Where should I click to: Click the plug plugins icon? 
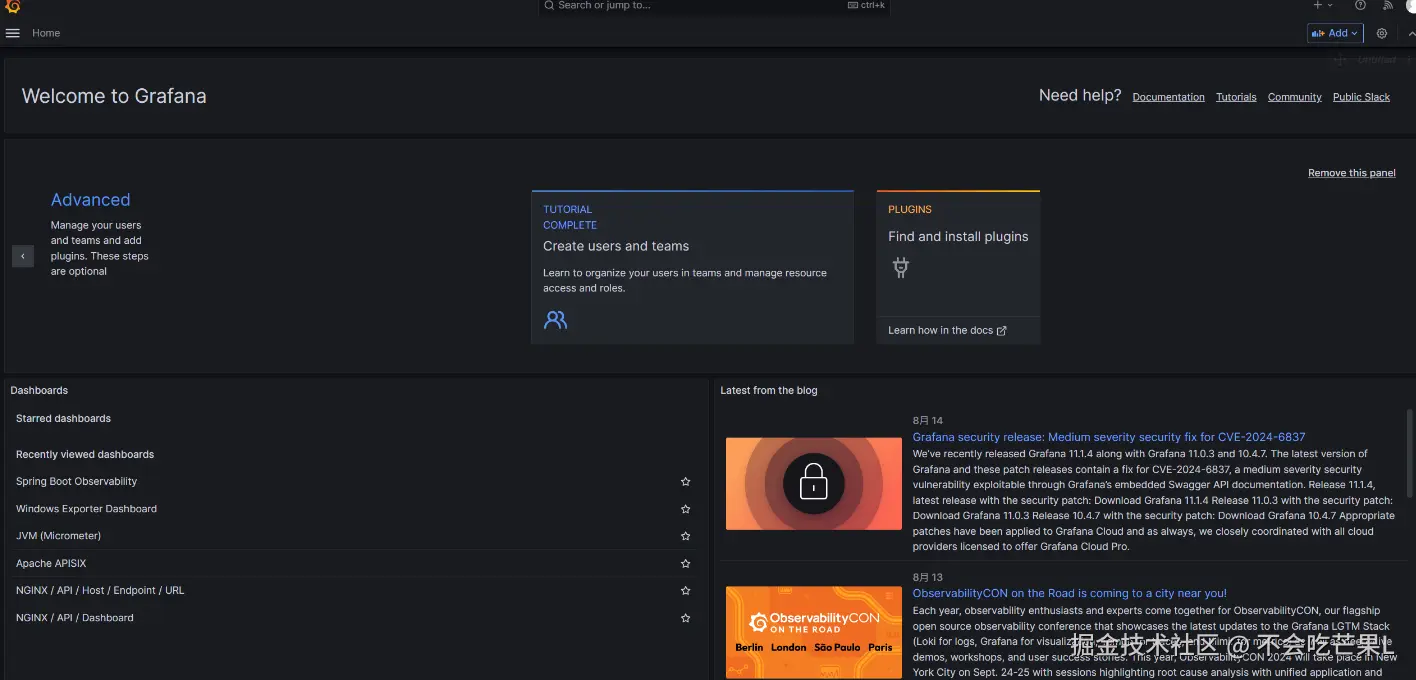[901, 267]
